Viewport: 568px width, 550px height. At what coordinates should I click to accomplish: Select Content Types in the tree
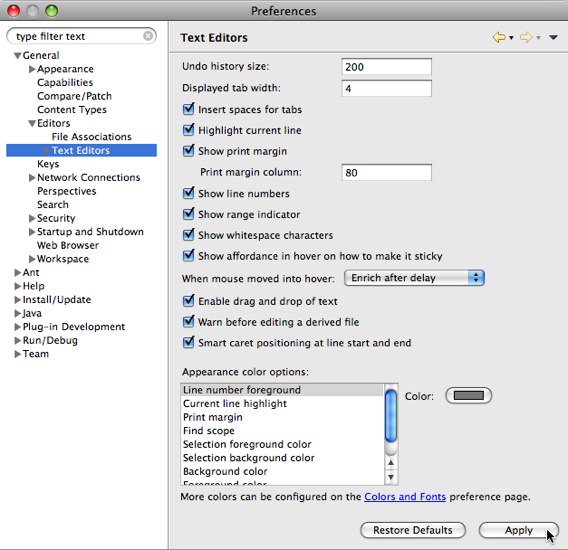click(x=72, y=110)
